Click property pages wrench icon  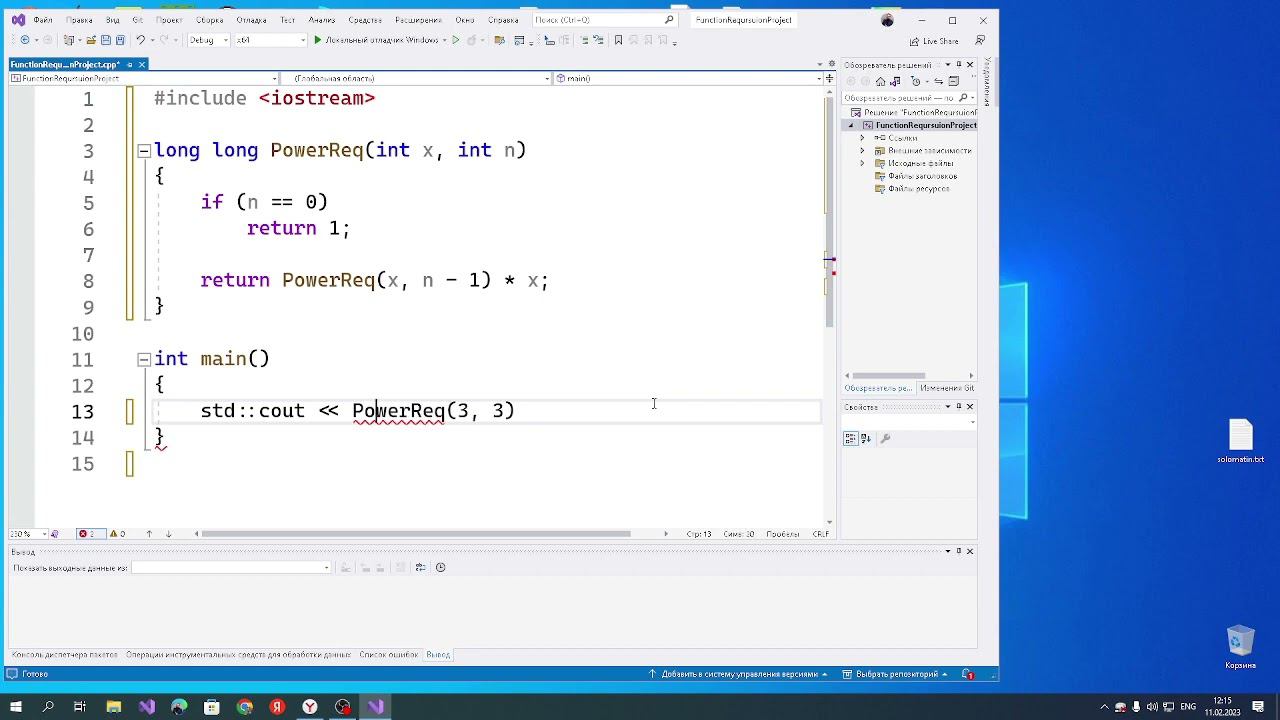coord(885,438)
